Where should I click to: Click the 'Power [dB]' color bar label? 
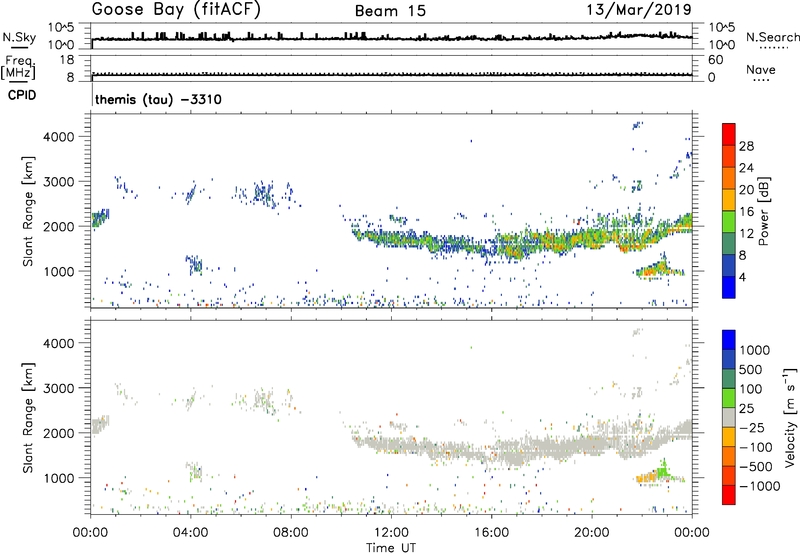click(764, 211)
